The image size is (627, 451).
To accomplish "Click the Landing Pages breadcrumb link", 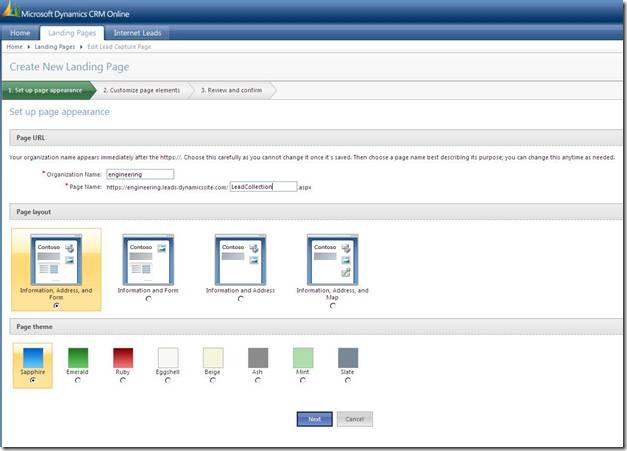I will [55, 47].
